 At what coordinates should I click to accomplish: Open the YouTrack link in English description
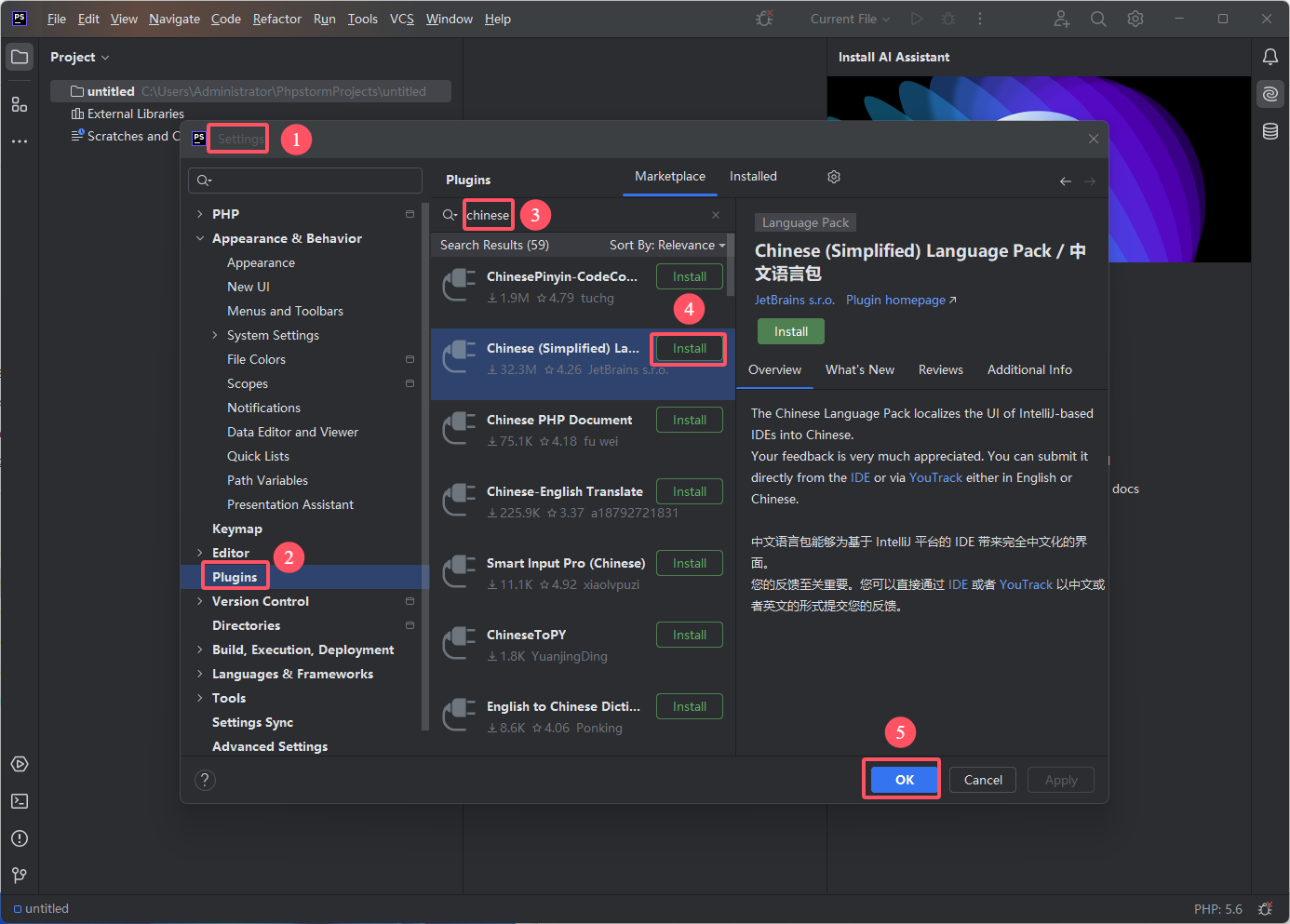pyautogui.click(x=935, y=477)
